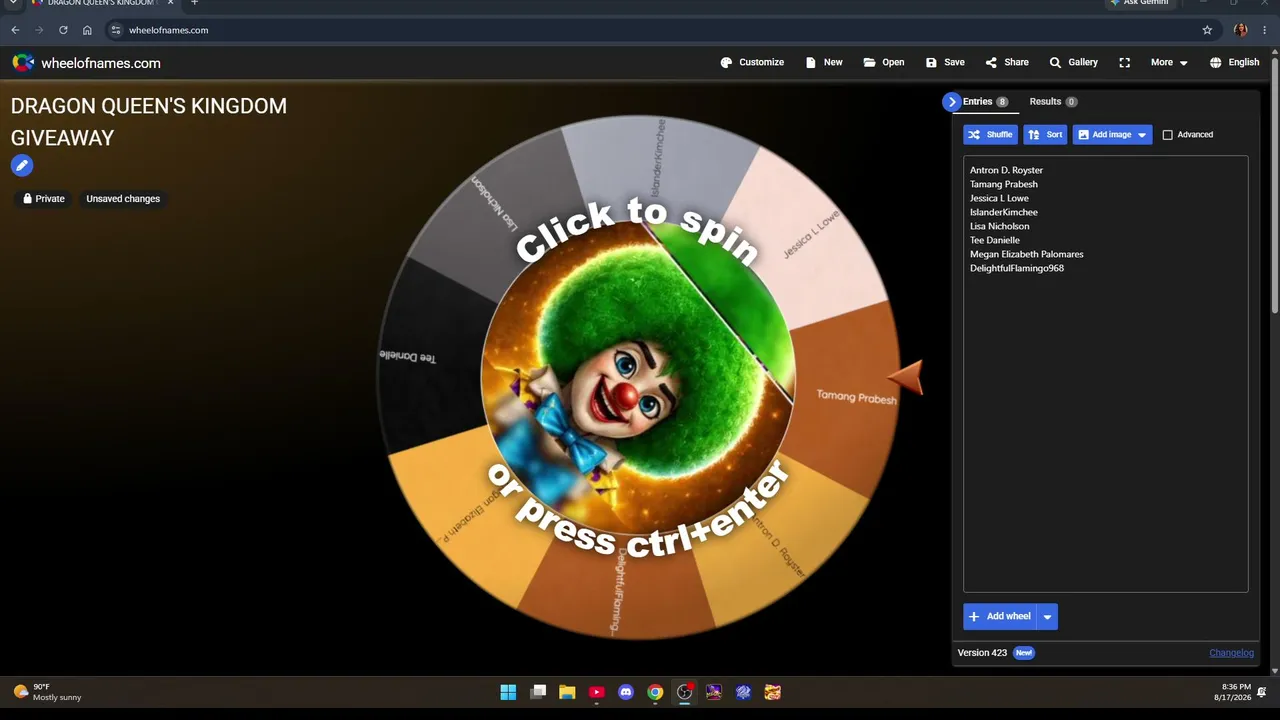Open OBS Studio from the taskbar
Viewport: 1280px width, 720px height.
click(685, 692)
